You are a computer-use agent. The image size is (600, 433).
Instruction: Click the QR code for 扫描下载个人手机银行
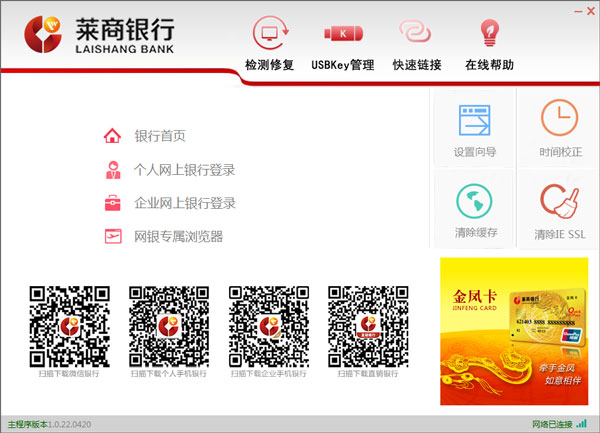(x=169, y=326)
